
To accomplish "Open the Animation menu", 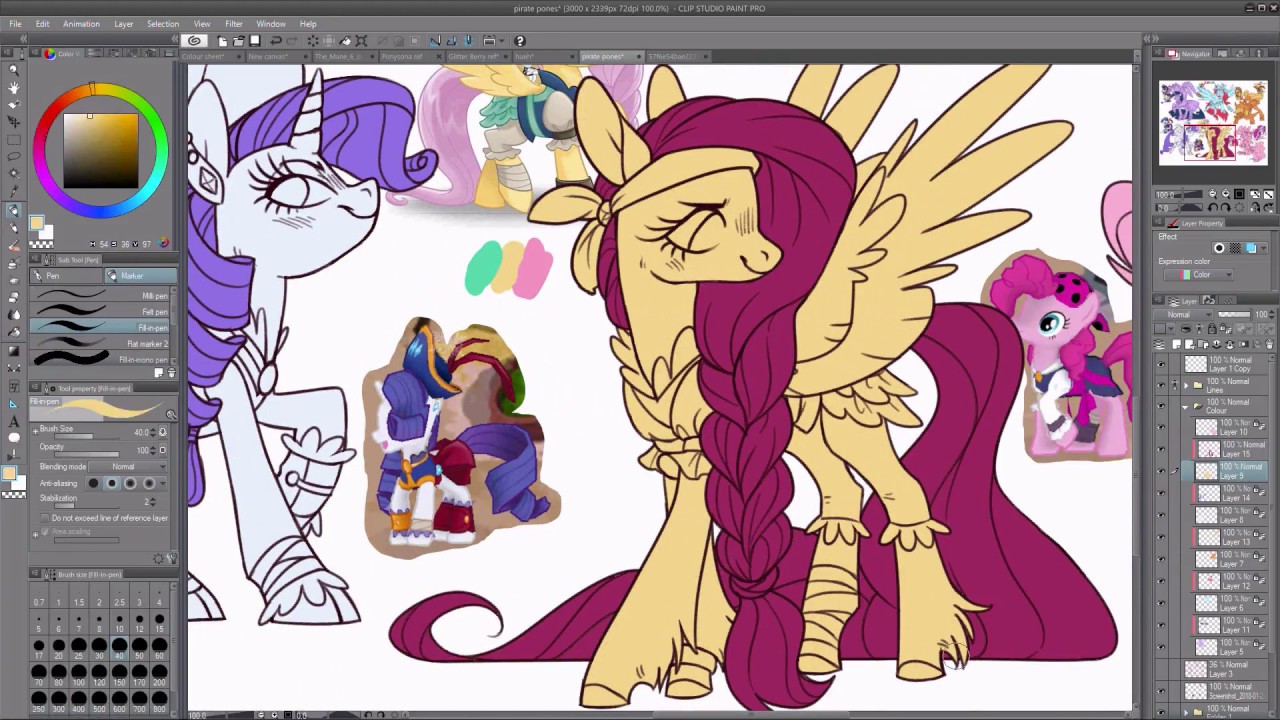I will click(81, 24).
